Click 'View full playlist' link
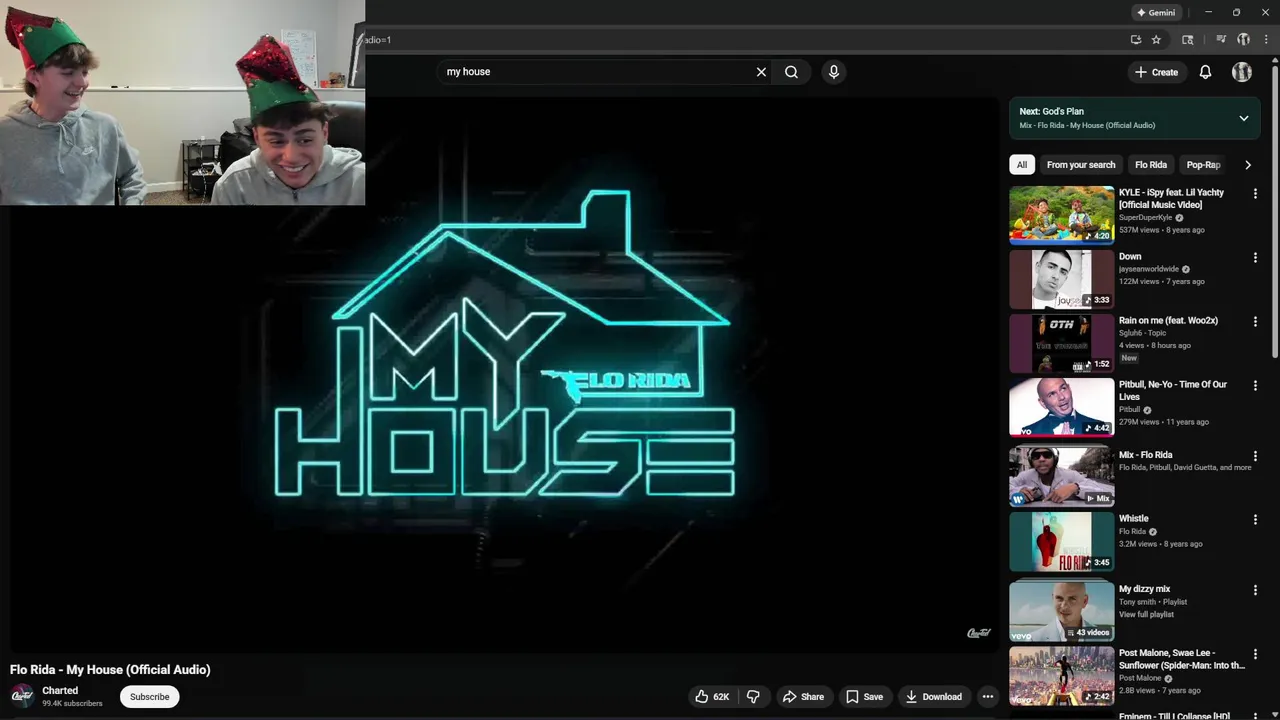 click(x=1146, y=614)
